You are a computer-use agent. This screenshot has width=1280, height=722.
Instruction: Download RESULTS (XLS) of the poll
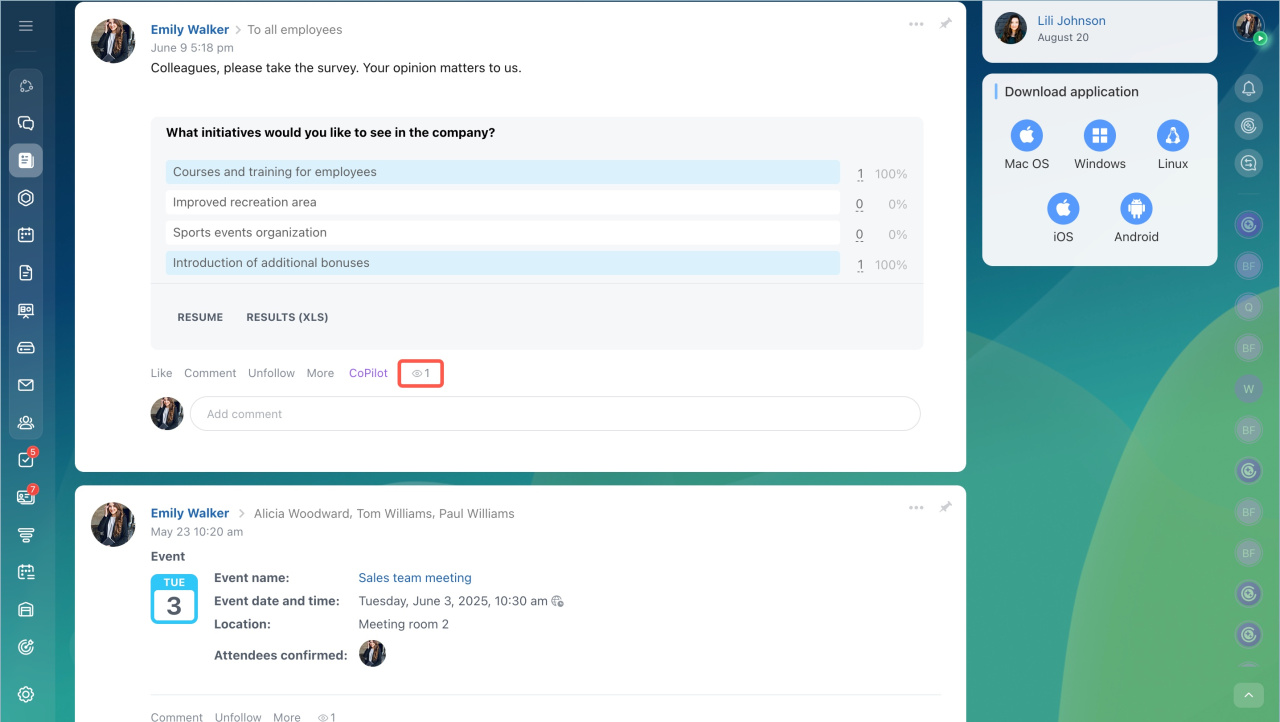287,317
